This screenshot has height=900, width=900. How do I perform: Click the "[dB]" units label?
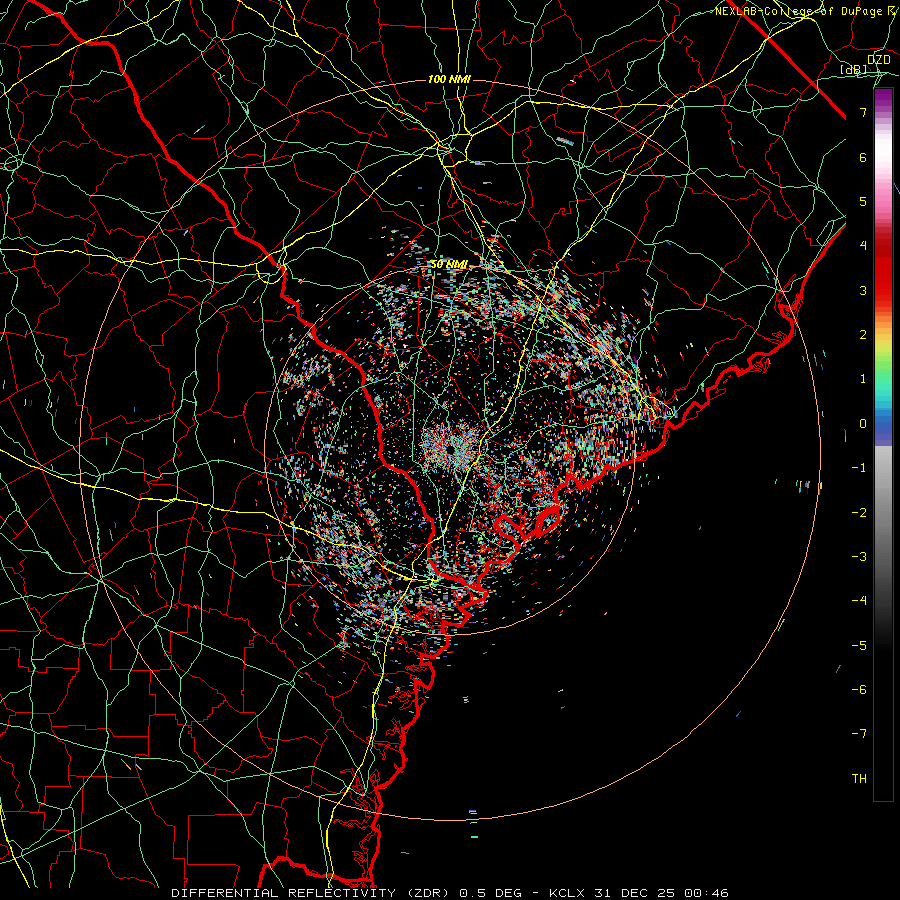pyautogui.click(x=854, y=69)
